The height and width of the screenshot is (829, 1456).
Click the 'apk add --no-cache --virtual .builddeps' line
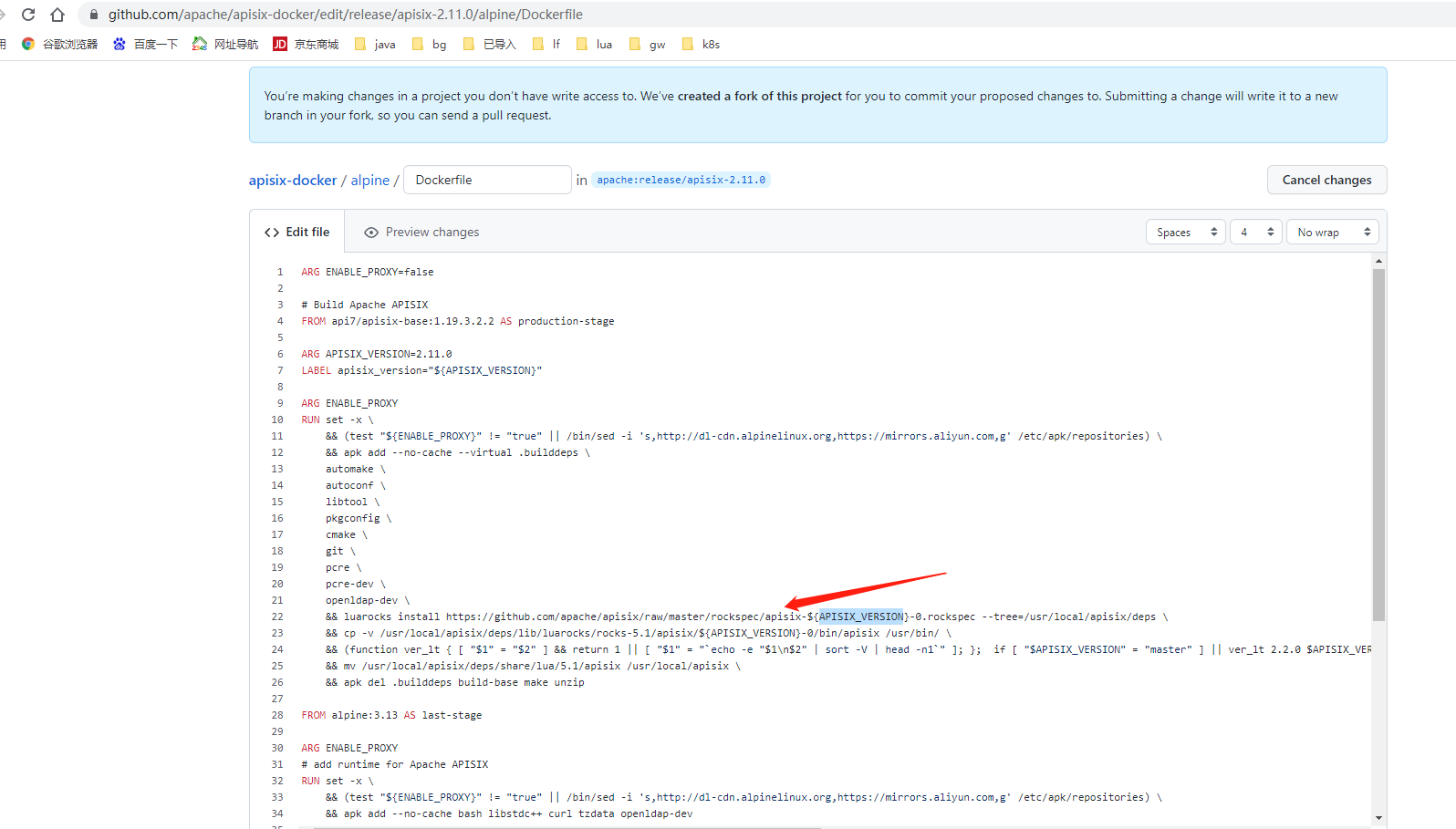point(458,452)
